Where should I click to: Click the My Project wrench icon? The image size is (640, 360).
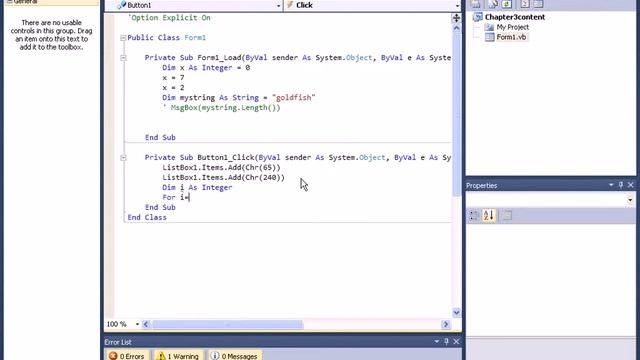pos(489,27)
